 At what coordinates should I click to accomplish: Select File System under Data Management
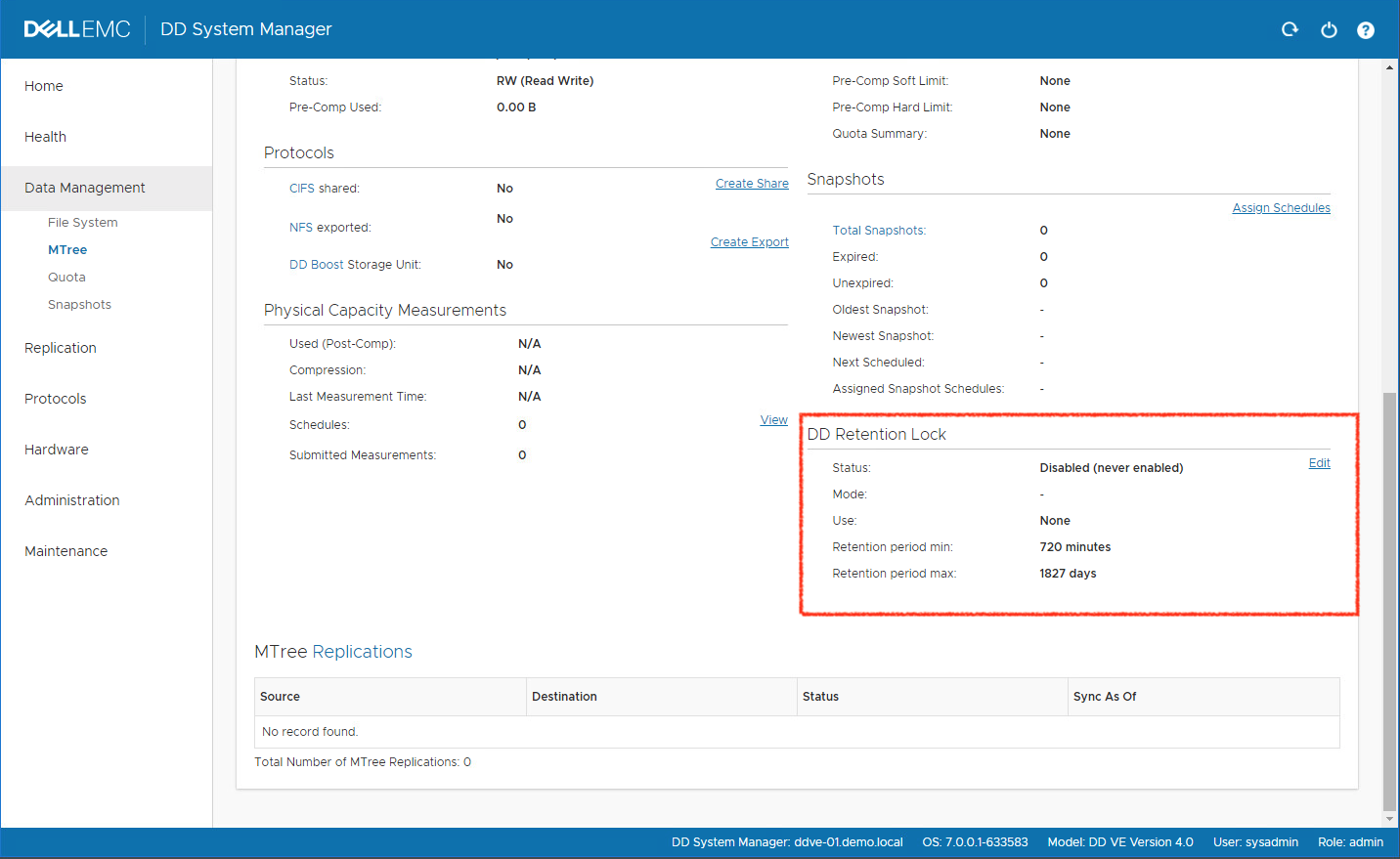click(x=84, y=222)
